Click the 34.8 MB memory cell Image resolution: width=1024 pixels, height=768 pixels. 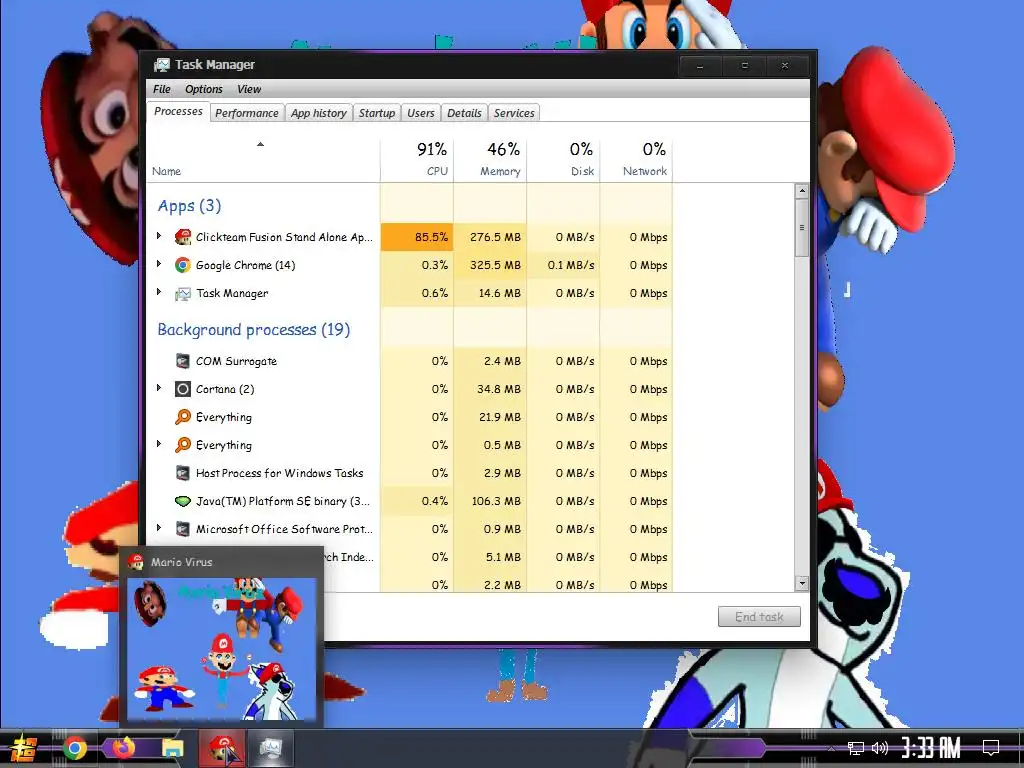(490, 389)
